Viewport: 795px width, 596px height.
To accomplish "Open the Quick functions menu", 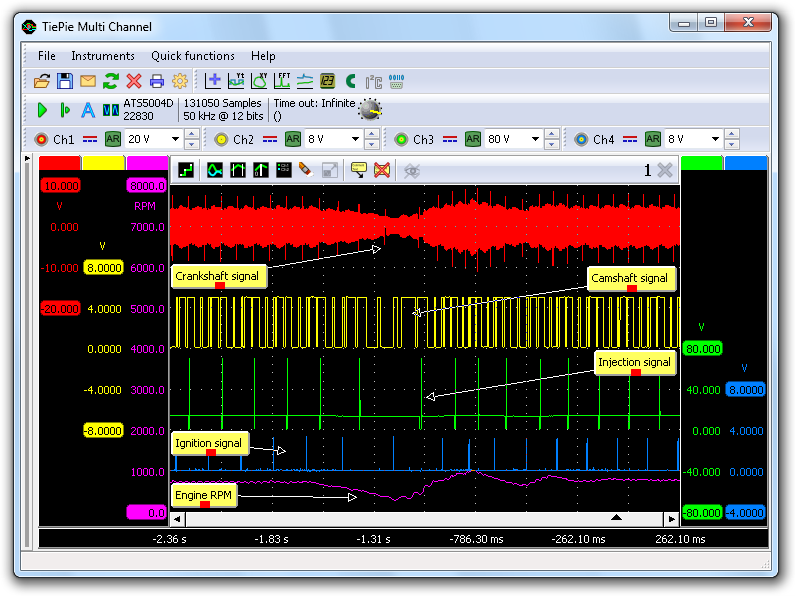I will [193, 56].
